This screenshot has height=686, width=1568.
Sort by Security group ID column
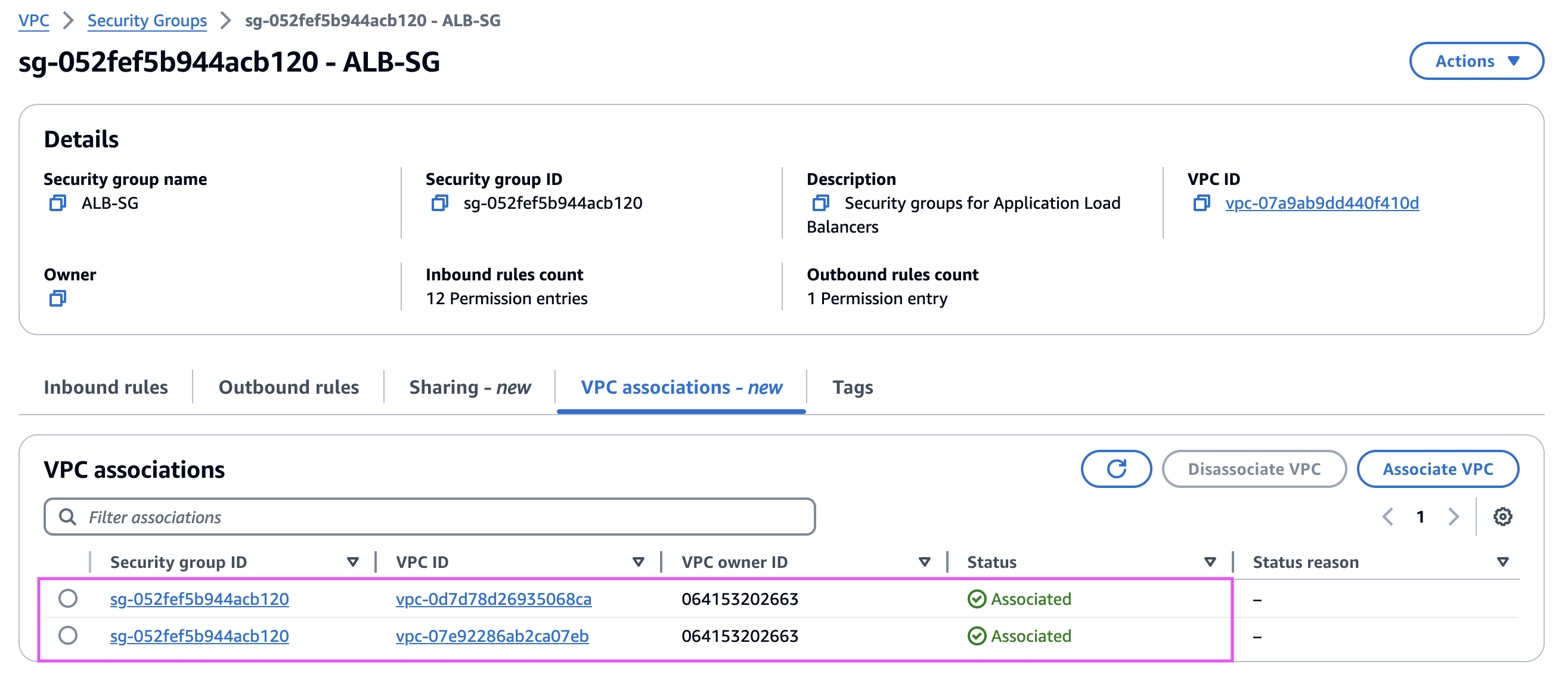(x=352, y=562)
